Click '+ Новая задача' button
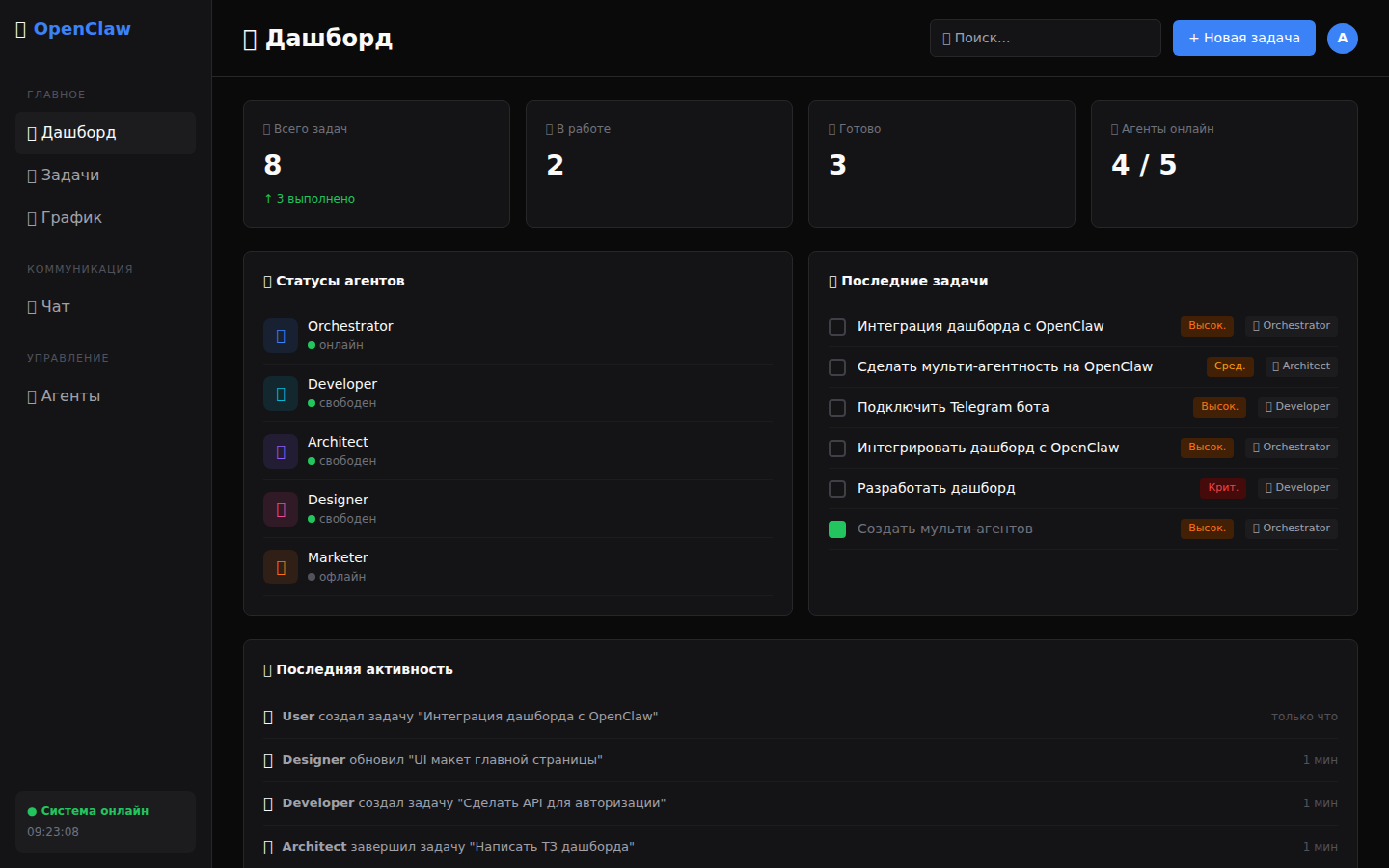This screenshot has height=868, width=1389. click(1244, 39)
